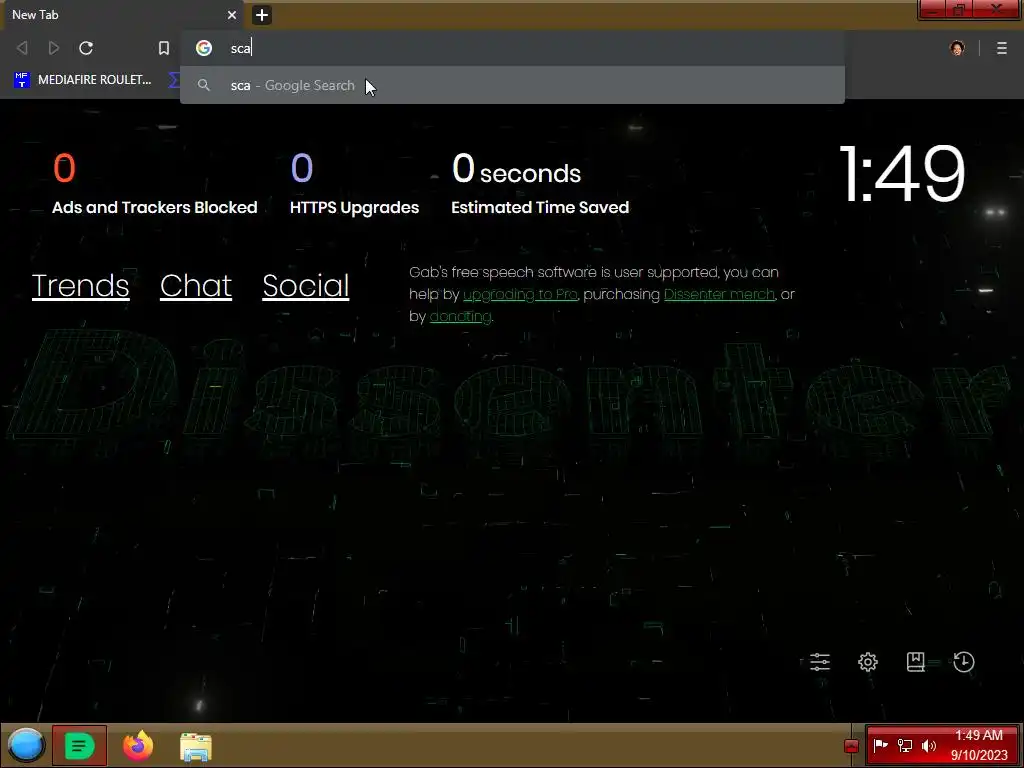
Task: Click the address bar containing 'sca'
Action: (x=512, y=48)
